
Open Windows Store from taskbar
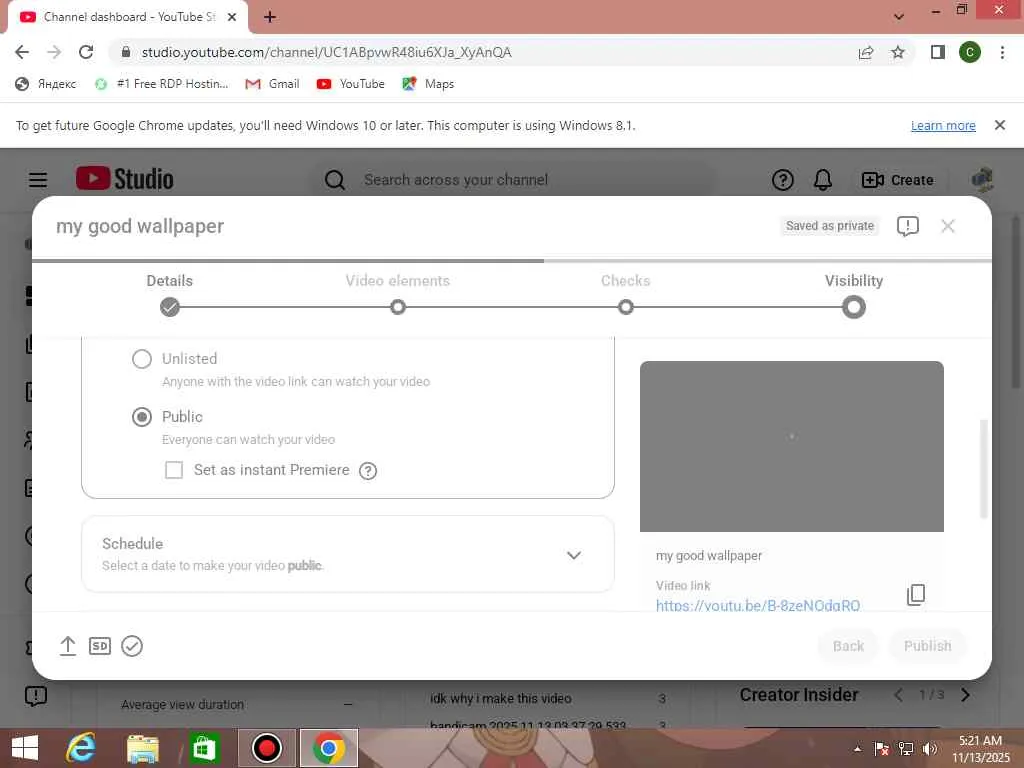coord(204,748)
